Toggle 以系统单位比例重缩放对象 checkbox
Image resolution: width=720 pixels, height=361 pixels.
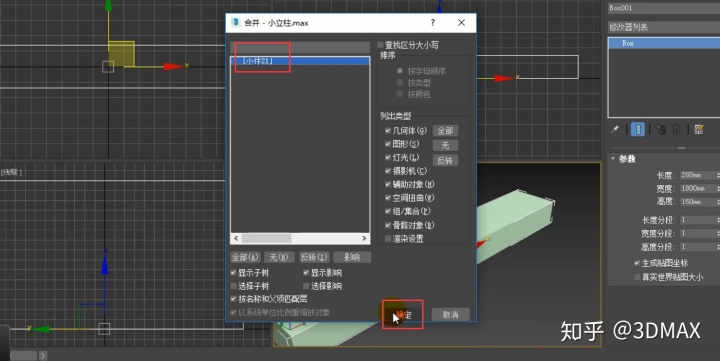pos(233,312)
